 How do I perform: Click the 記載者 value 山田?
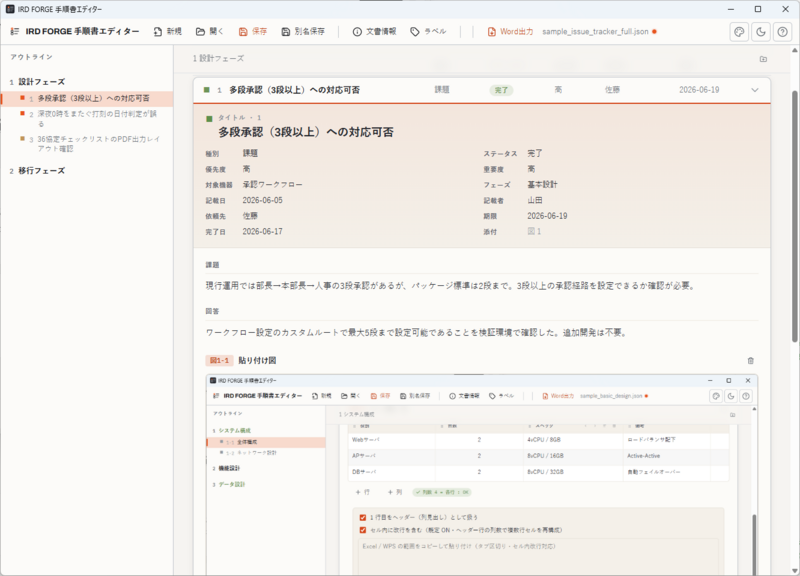coord(535,201)
